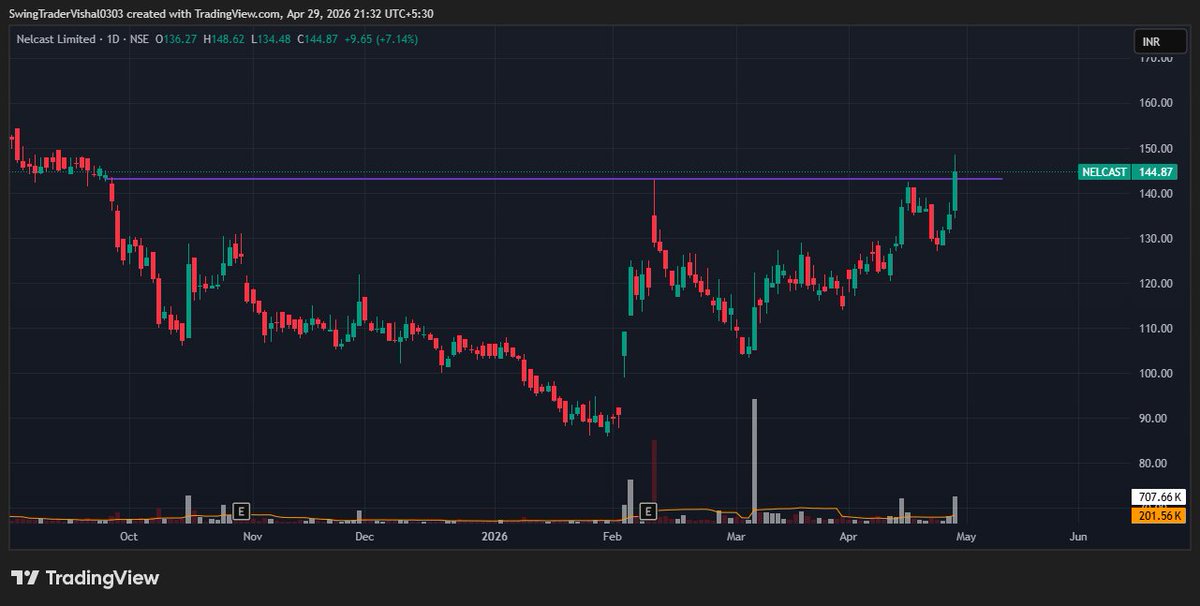Screen dimensions: 1200x606
Task: Click the 110.00 price axis label
Action: pyautogui.click(x=1156, y=328)
